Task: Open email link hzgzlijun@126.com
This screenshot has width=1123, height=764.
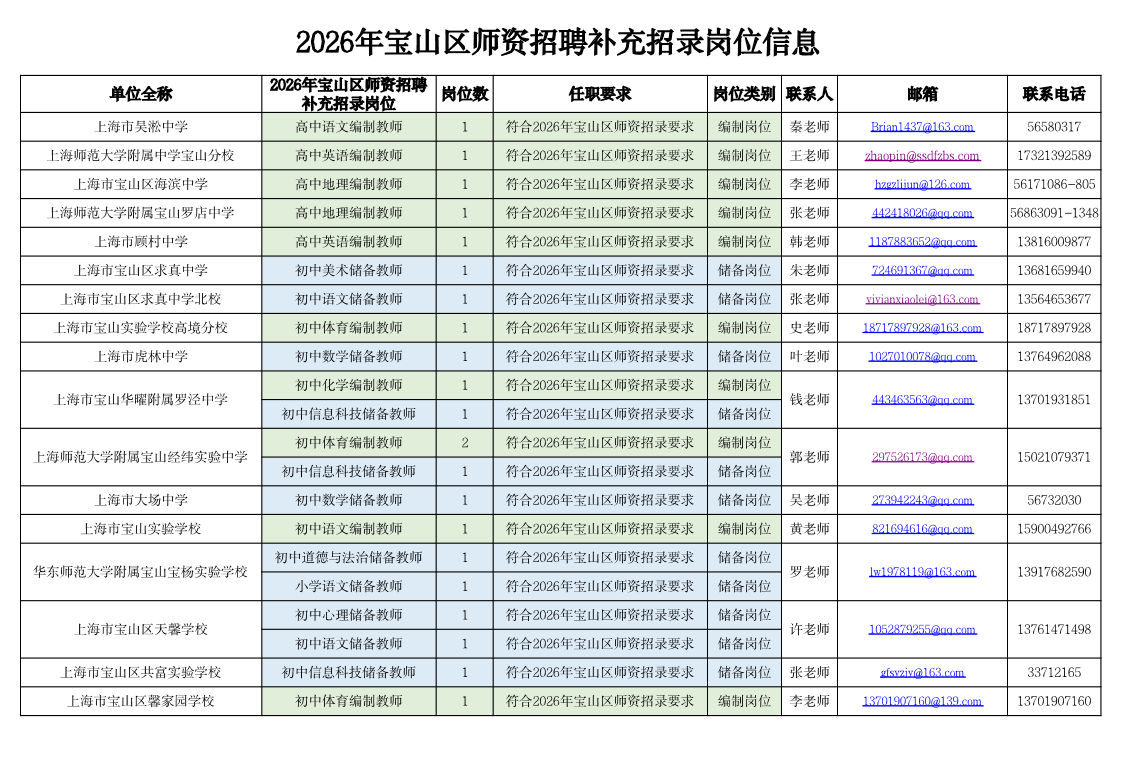Action: (922, 184)
